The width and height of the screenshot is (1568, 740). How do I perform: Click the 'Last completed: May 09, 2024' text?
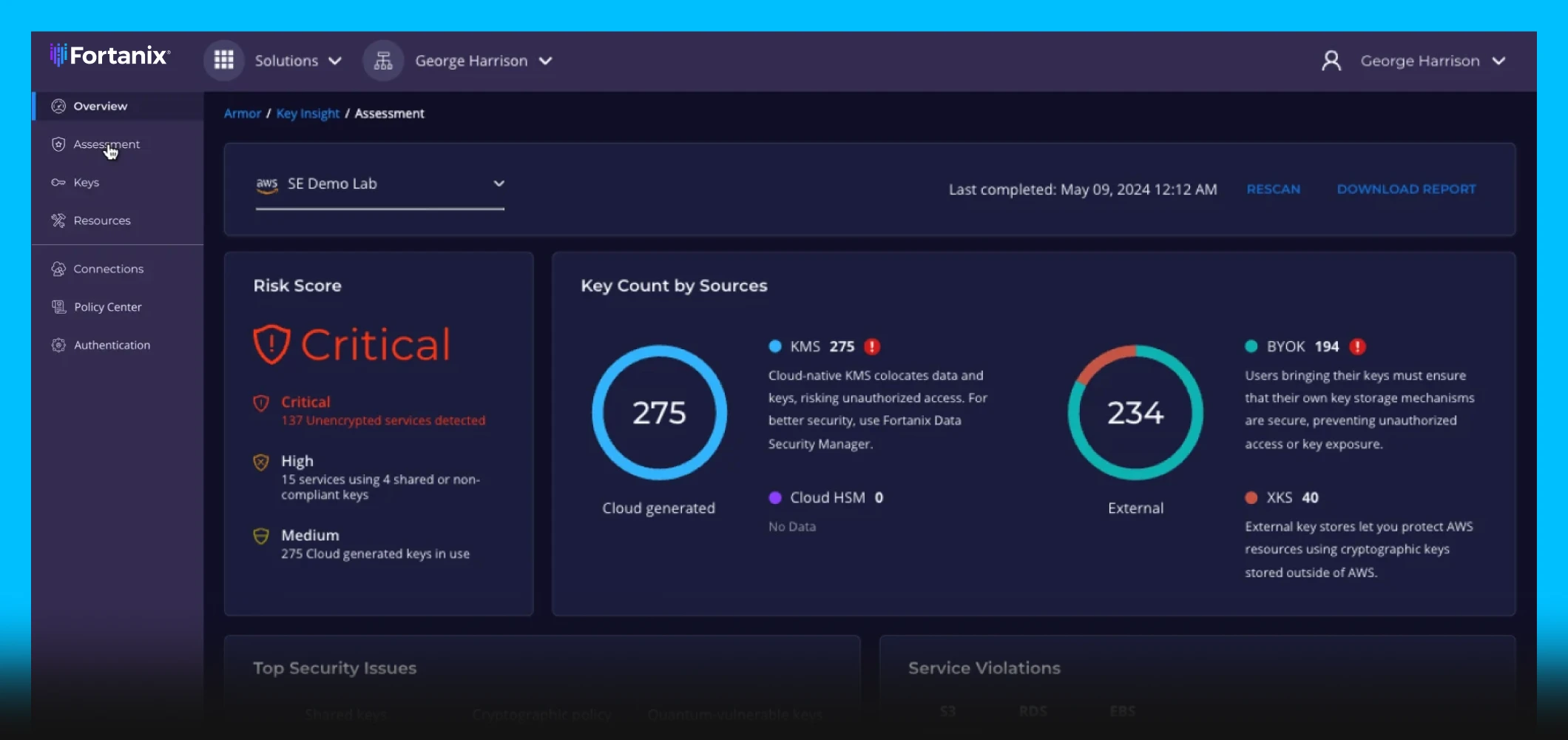pyautogui.click(x=1083, y=189)
